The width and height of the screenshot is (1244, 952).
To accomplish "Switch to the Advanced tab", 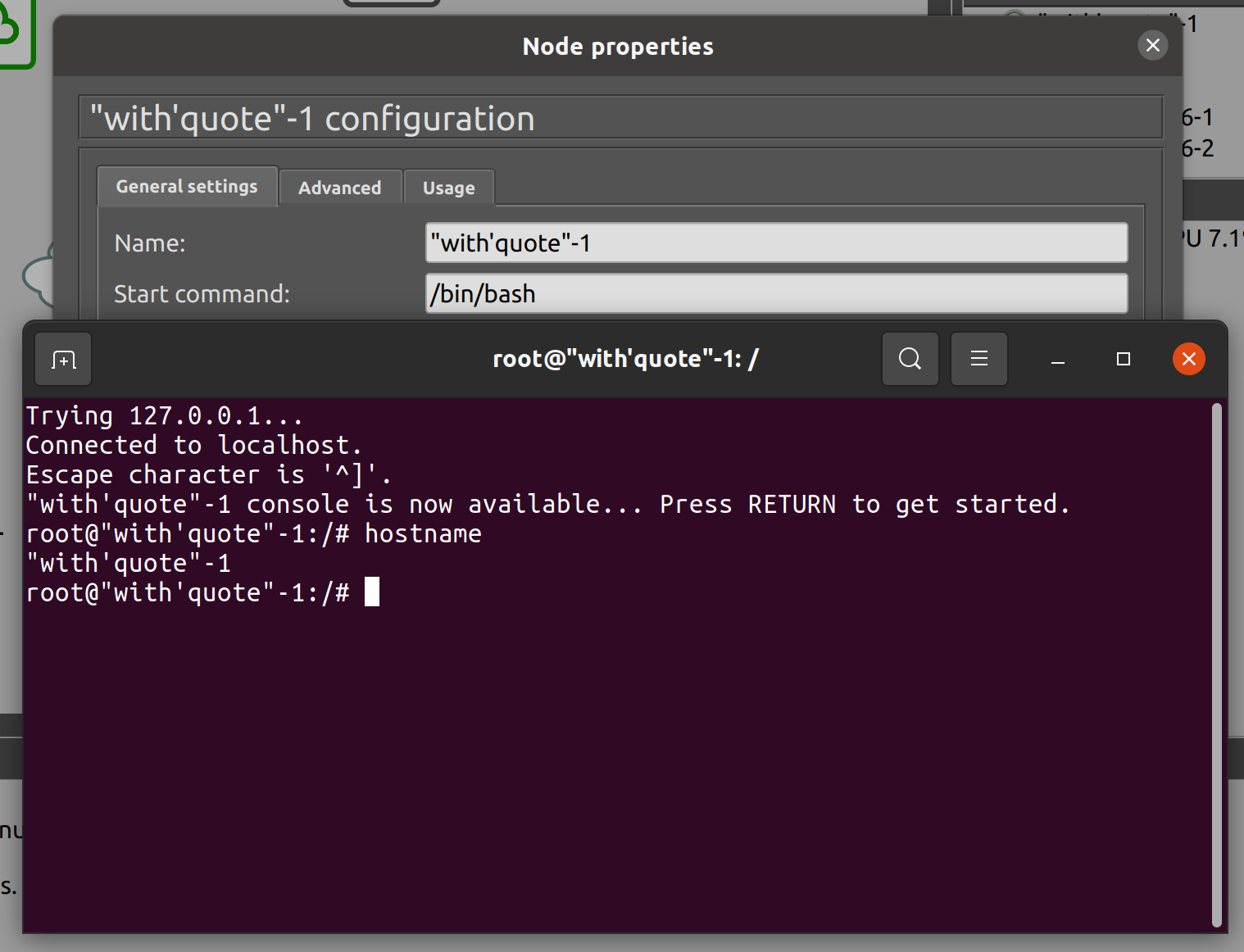I will [340, 187].
